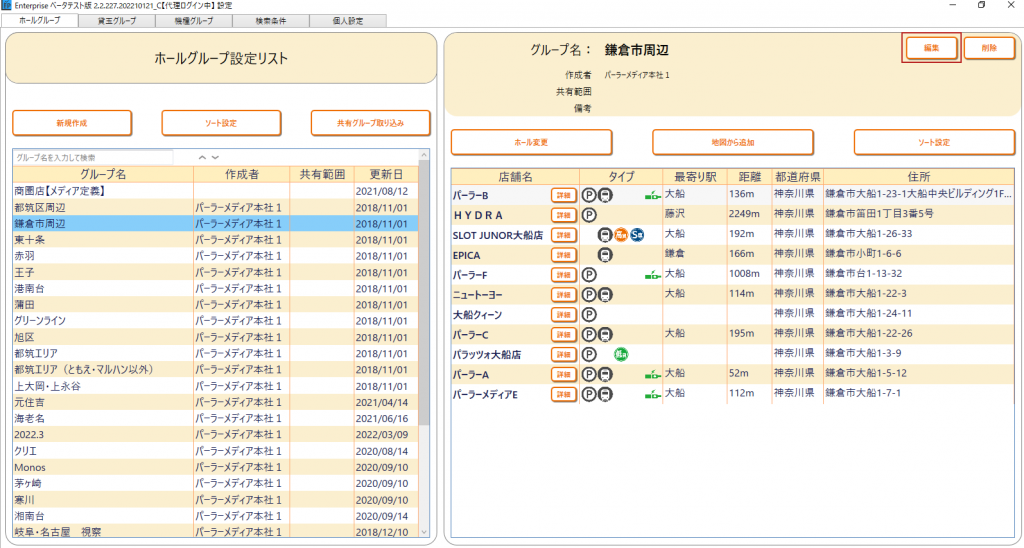Click the group list scrollbar up arrow
This screenshot has width=1024, height=548.
(x=424, y=155)
